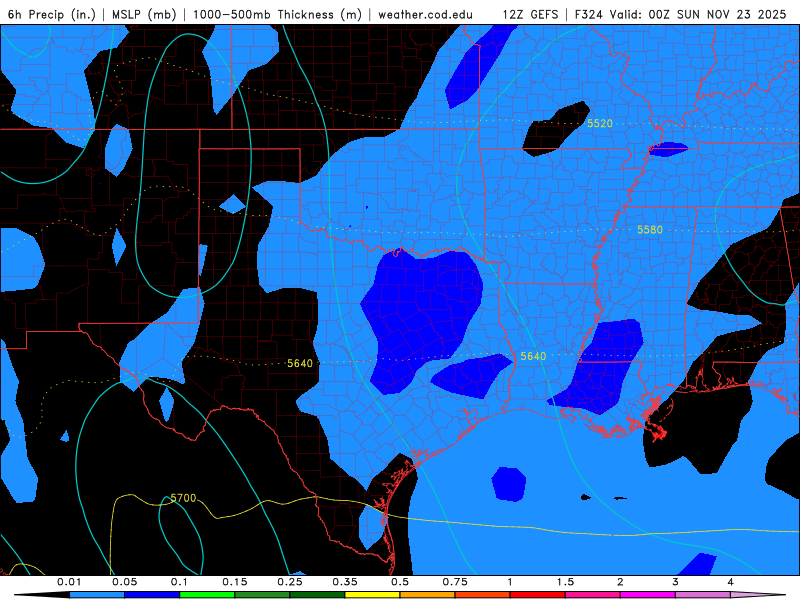Click the 5580 thickness contour label
The image size is (800, 600).
click(x=649, y=230)
